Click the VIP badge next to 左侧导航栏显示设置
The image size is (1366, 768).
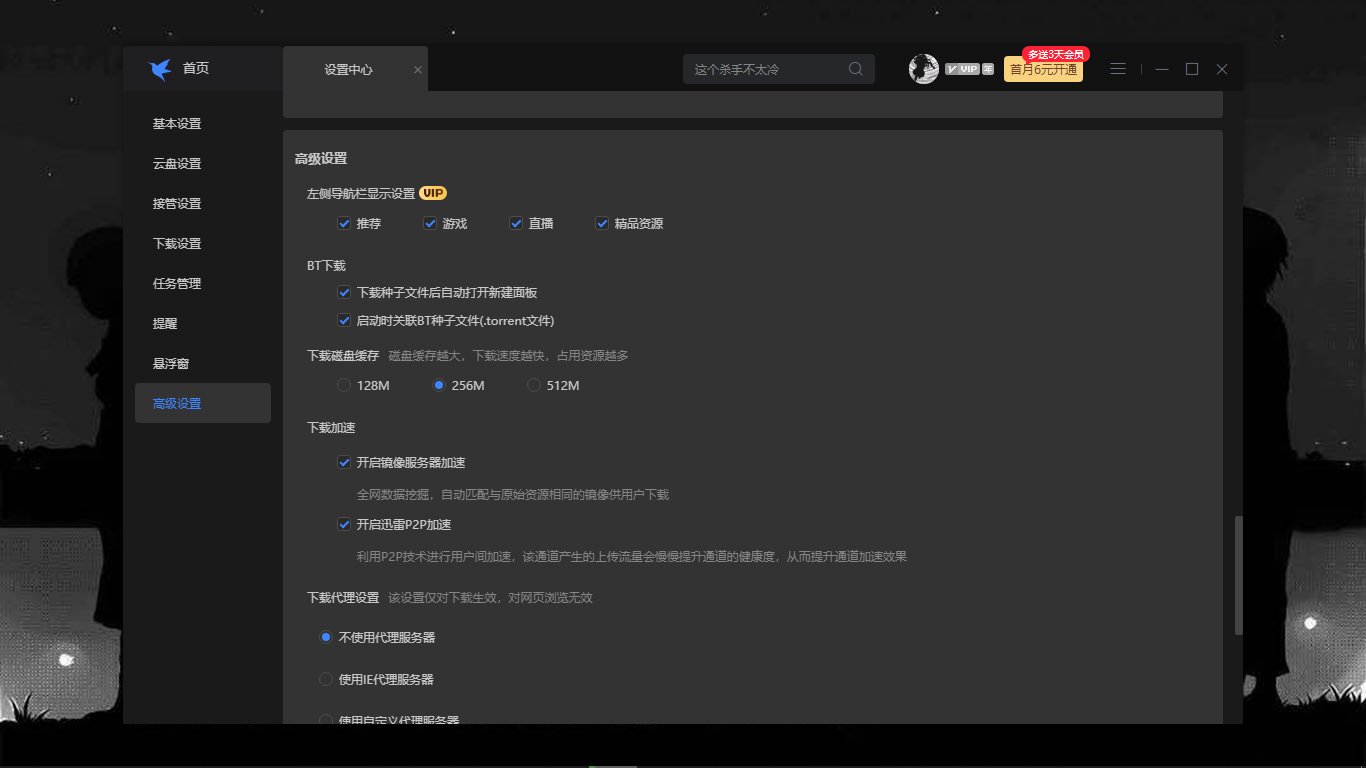[432, 193]
